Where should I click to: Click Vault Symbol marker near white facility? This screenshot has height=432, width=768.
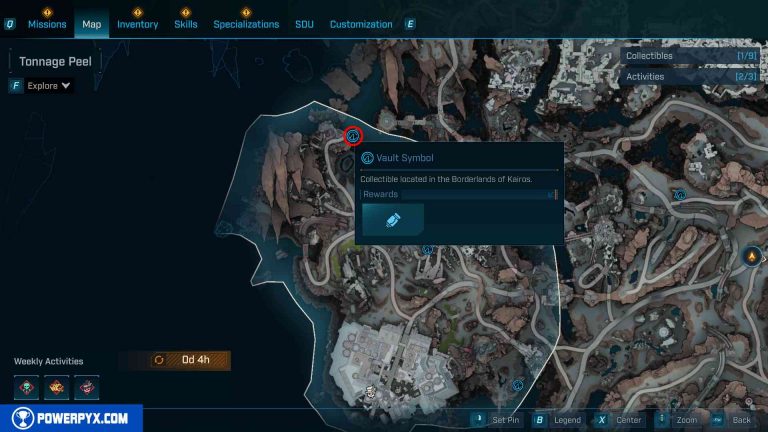pyautogui.click(x=518, y=385)
